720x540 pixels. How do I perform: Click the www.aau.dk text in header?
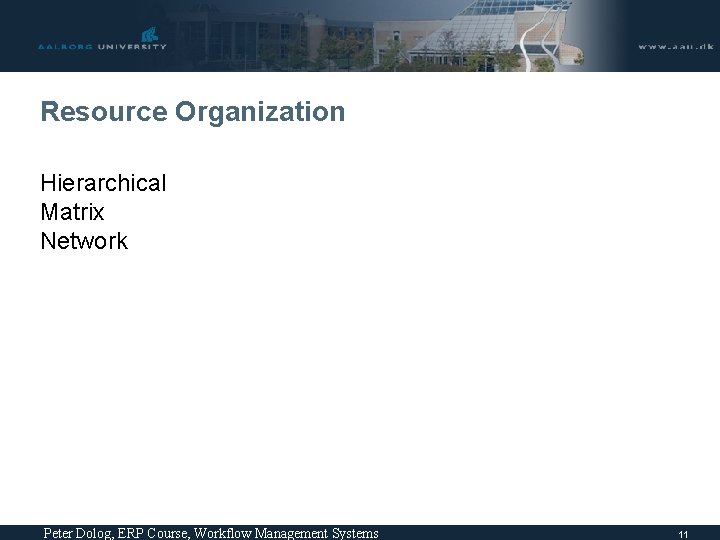click(676, 46)
